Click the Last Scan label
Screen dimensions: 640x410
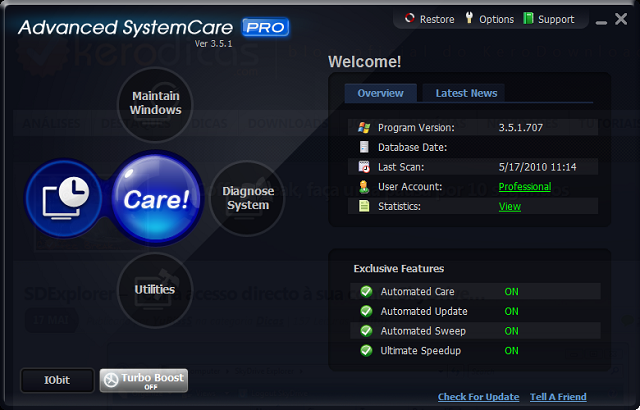(401, 167)
